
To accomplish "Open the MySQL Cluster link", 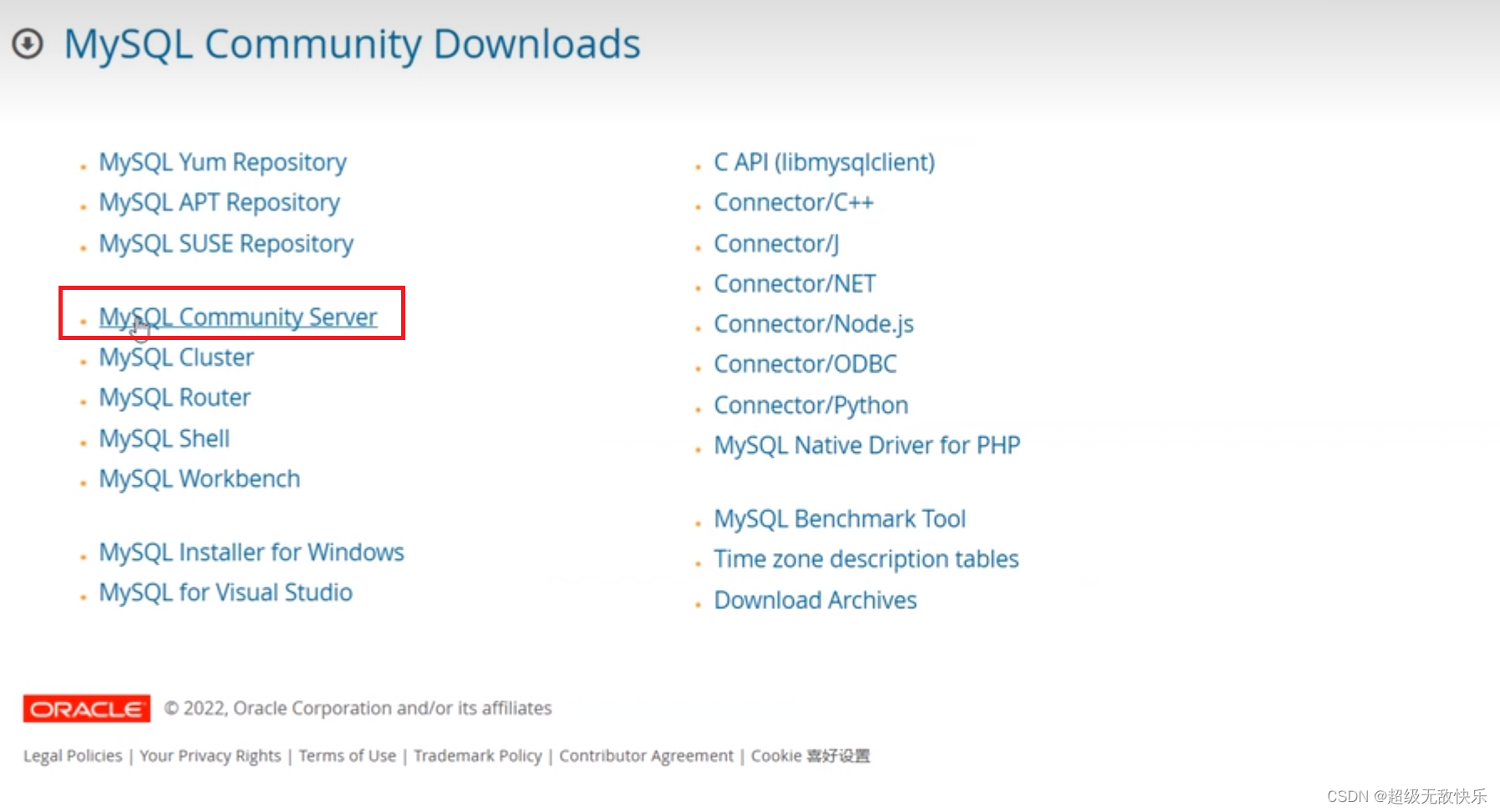I will click(175, 358).
